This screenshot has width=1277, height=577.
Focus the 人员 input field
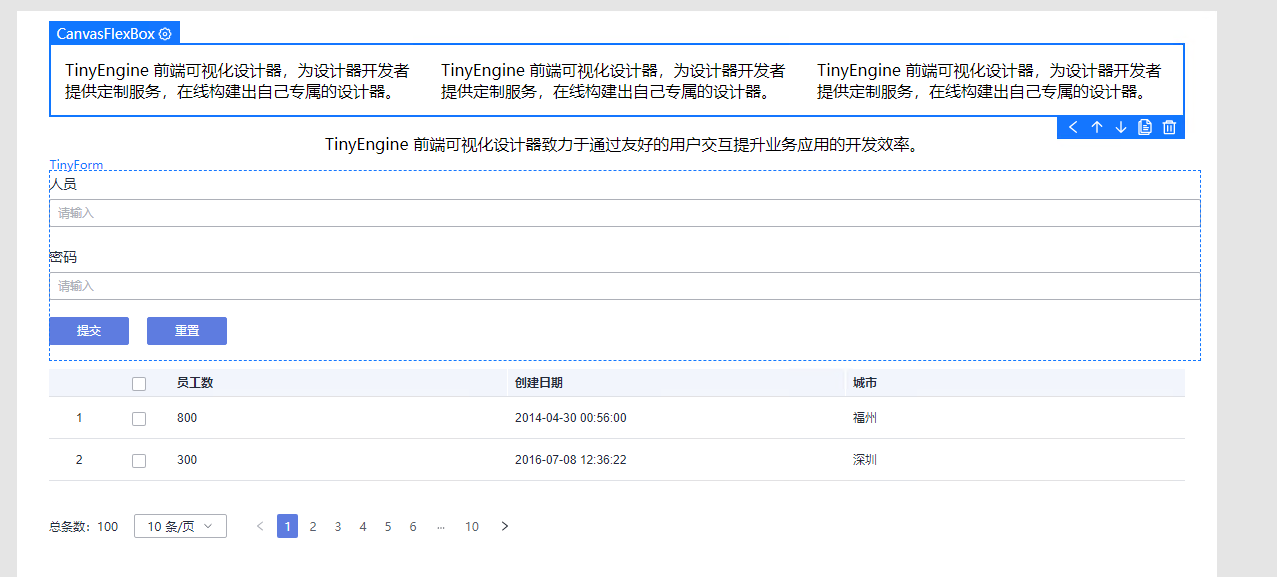[625, 213]
